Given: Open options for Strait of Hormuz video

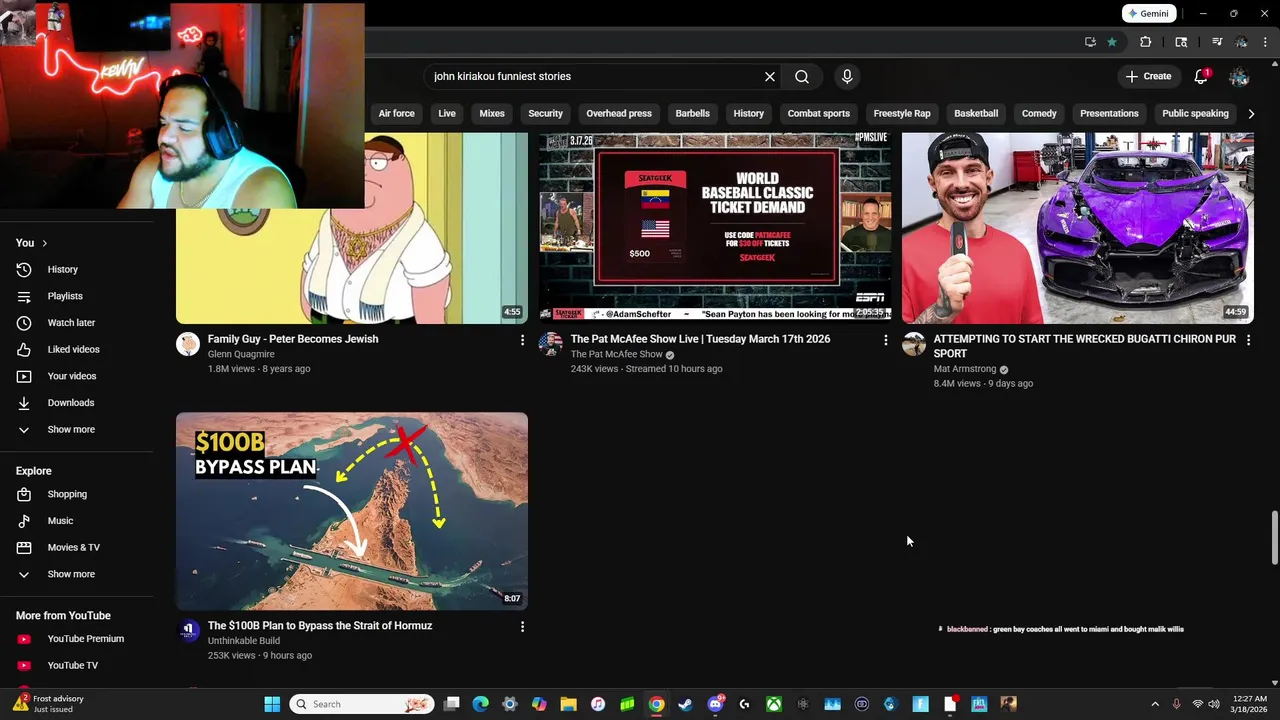Looking at the screenshot, I should pyautogui.click(x=522, y=627).
